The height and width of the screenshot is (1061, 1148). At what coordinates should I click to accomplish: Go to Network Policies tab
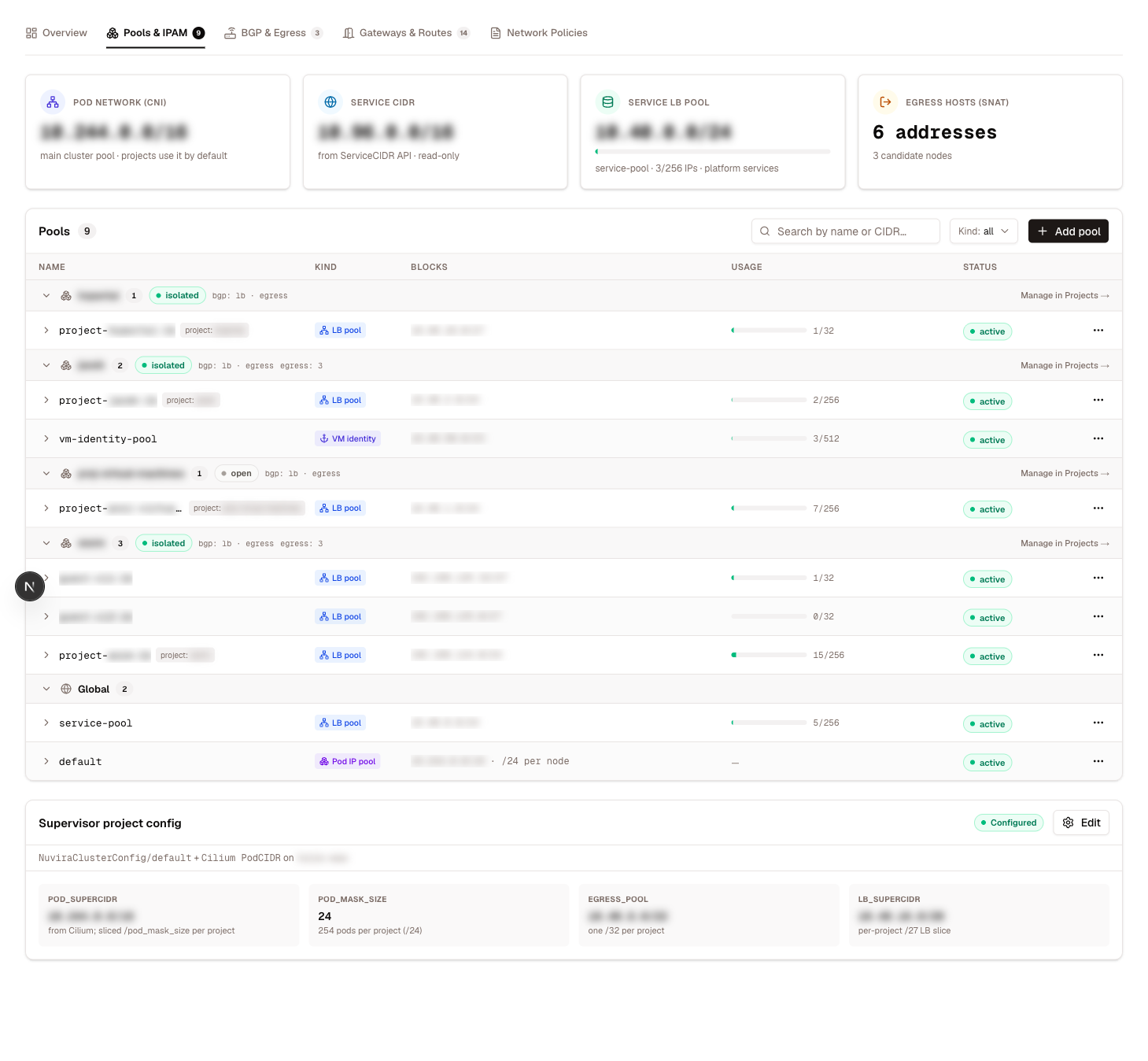click(539, 33)
